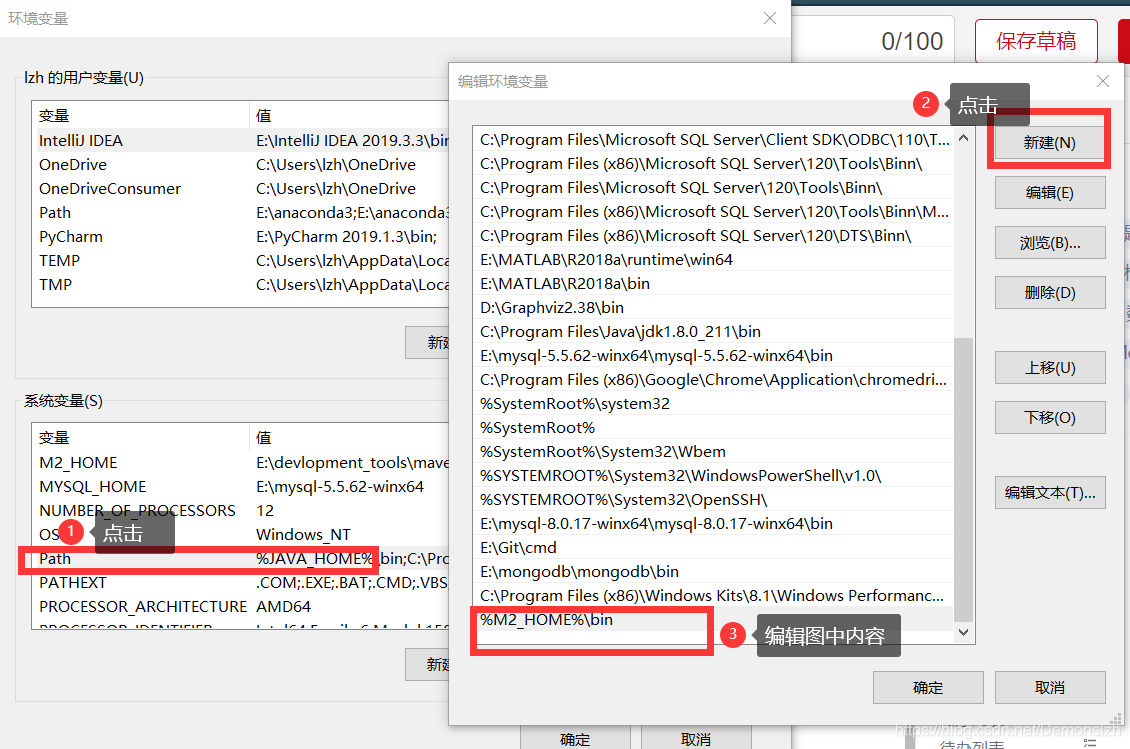Click the 上移(U) button
1130x749 pixels.
pyautogui.click(x=1049, y=368)
